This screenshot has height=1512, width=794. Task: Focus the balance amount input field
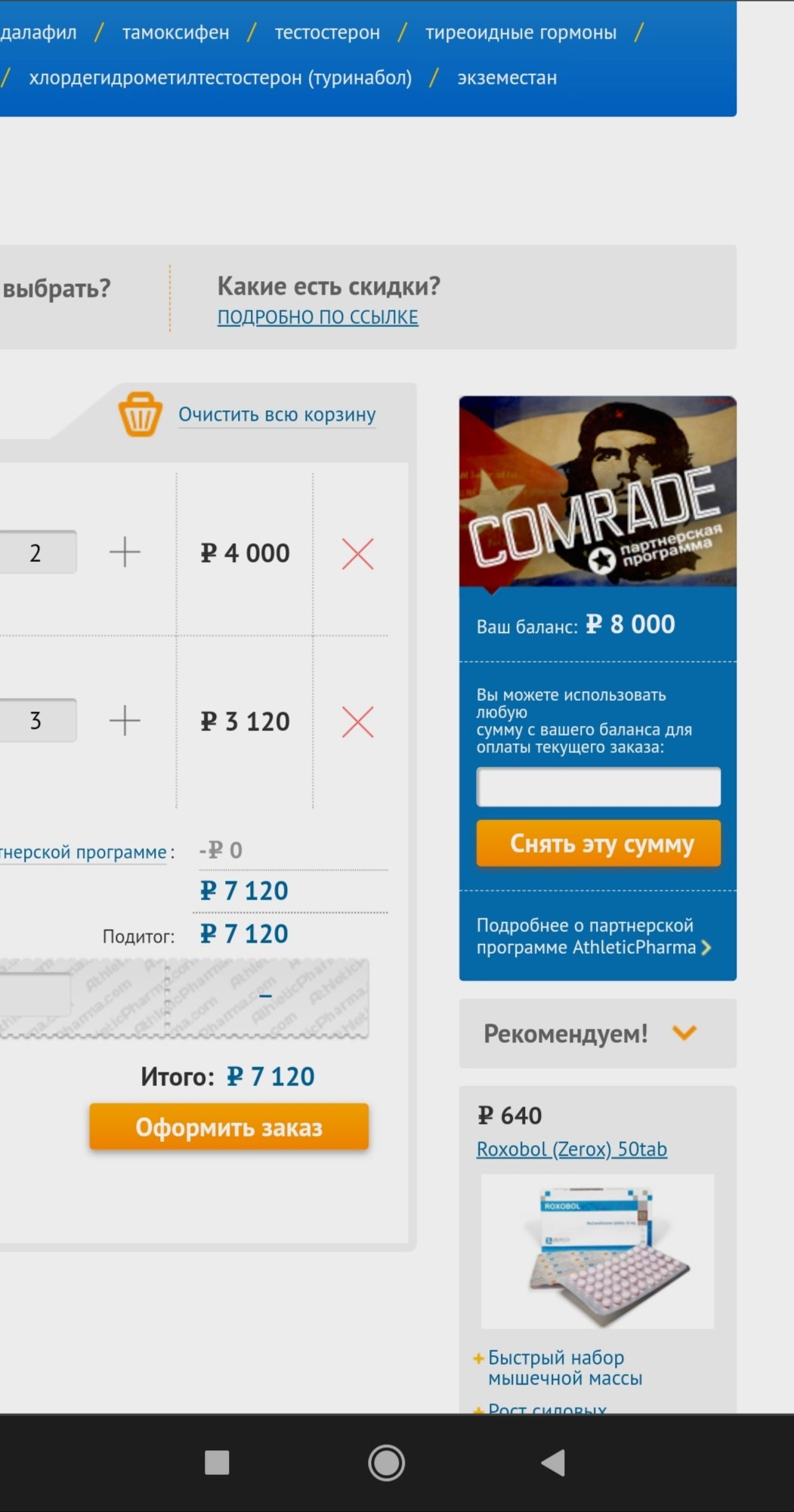(x=598, y=787)
